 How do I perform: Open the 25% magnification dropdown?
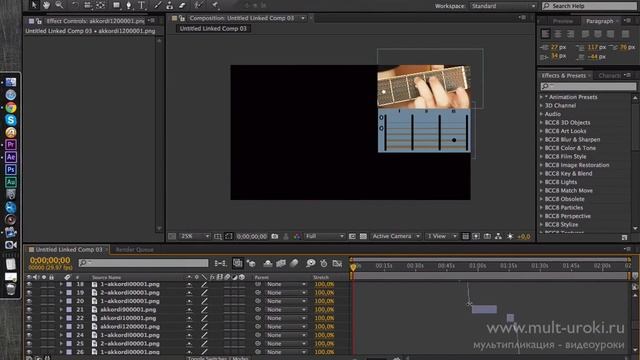pyautogui.click(x=195, y=236)
